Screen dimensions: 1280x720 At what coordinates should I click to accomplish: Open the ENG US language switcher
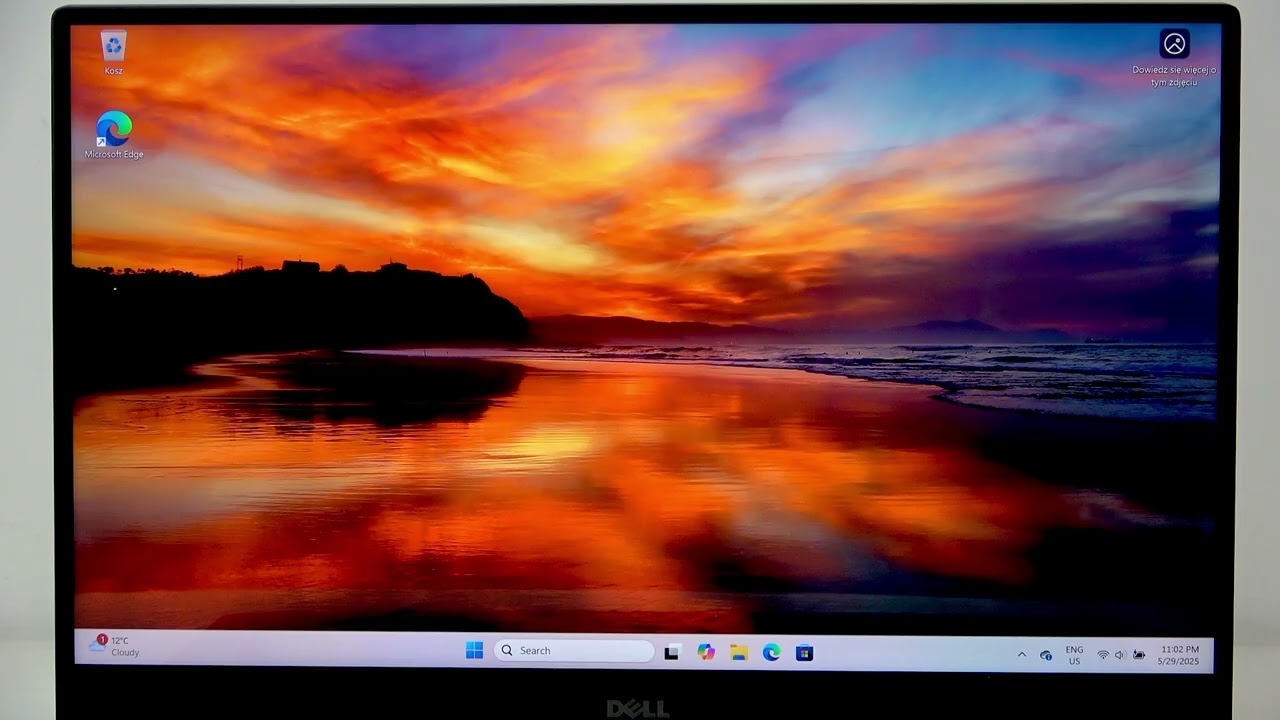coord(1074,655)
